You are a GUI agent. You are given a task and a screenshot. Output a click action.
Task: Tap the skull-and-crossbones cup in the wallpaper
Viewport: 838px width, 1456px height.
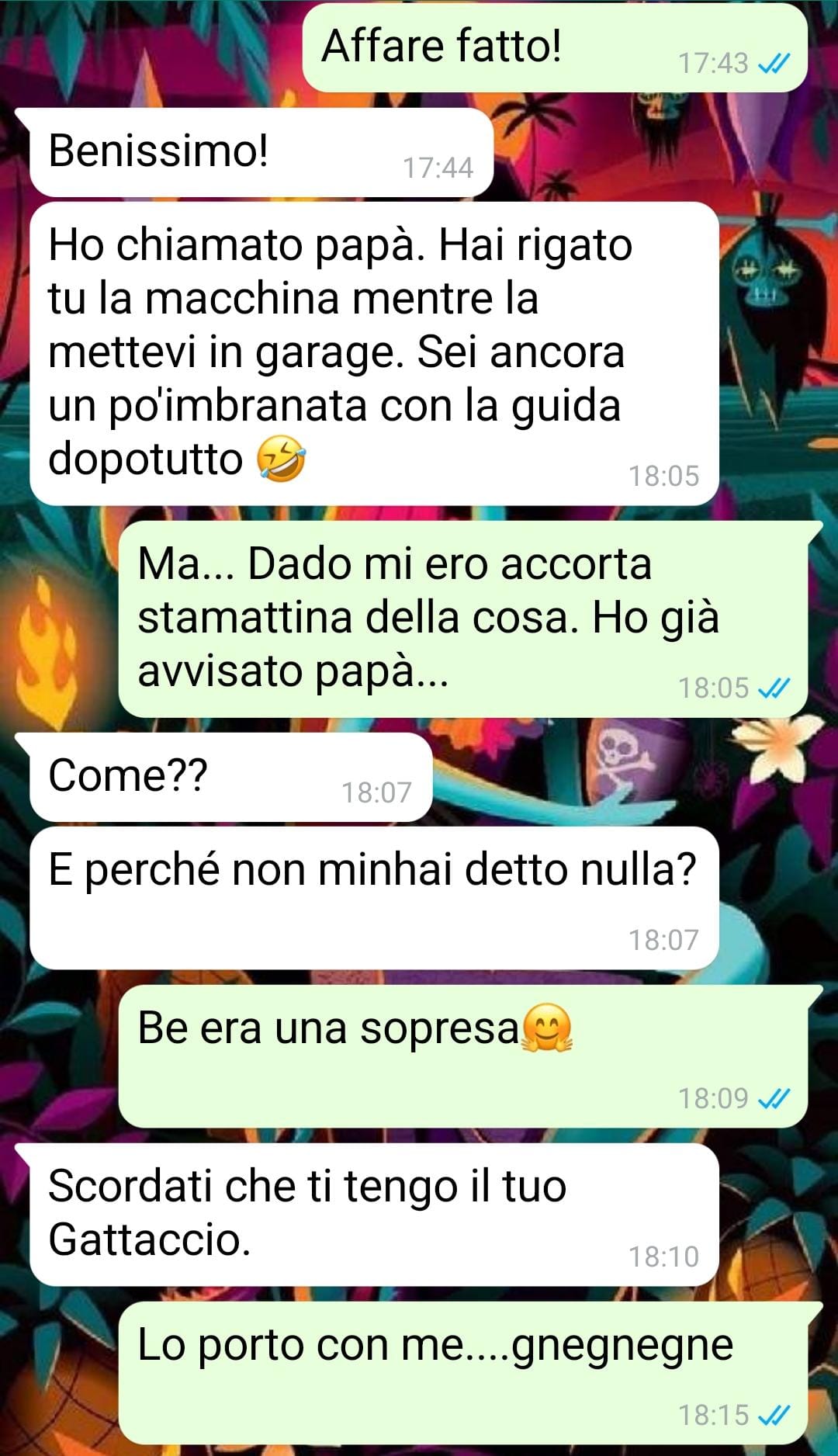(x=627, y=757)
